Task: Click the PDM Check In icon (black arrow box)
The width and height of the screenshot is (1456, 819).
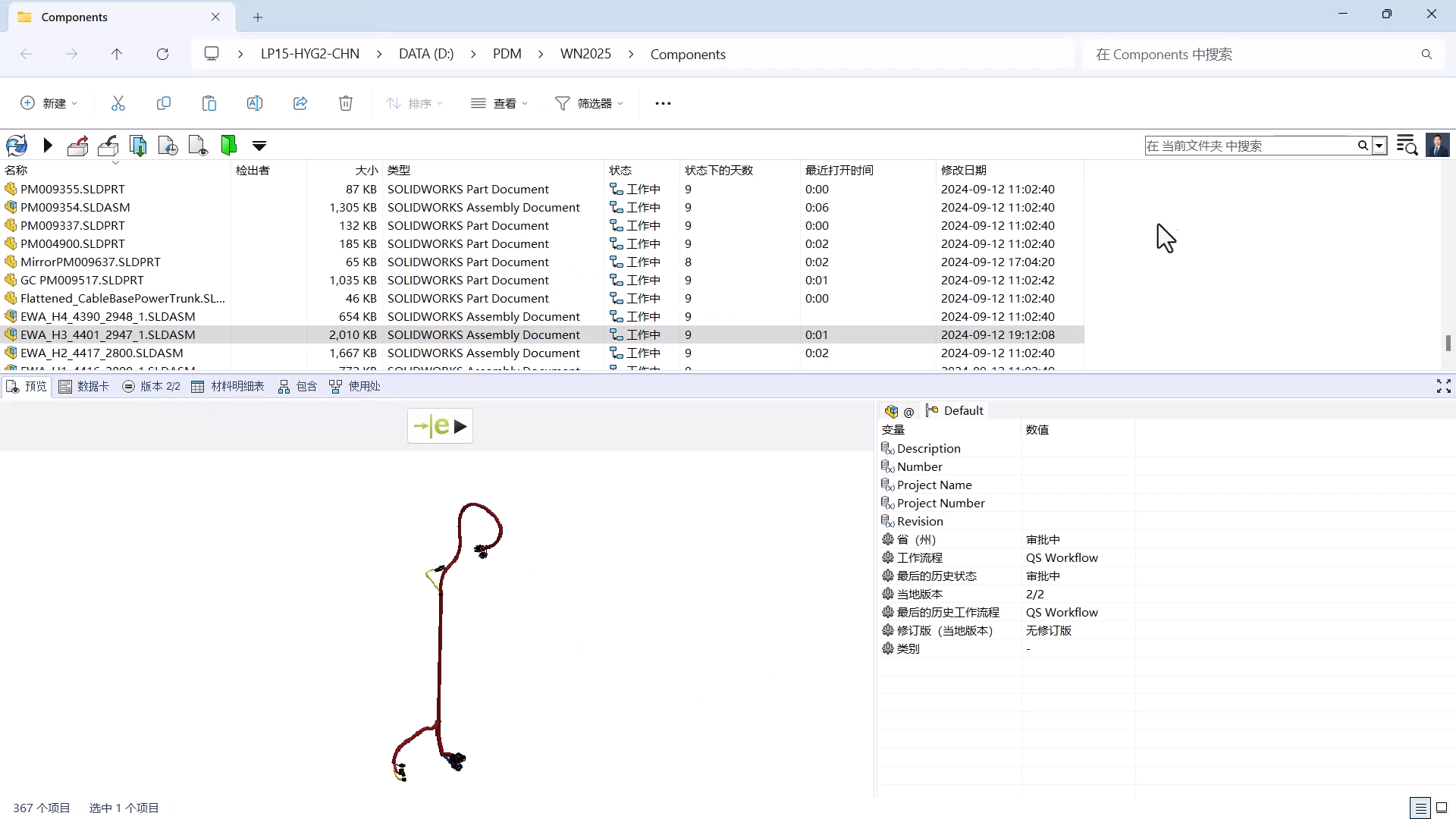Action: point(108,146)
